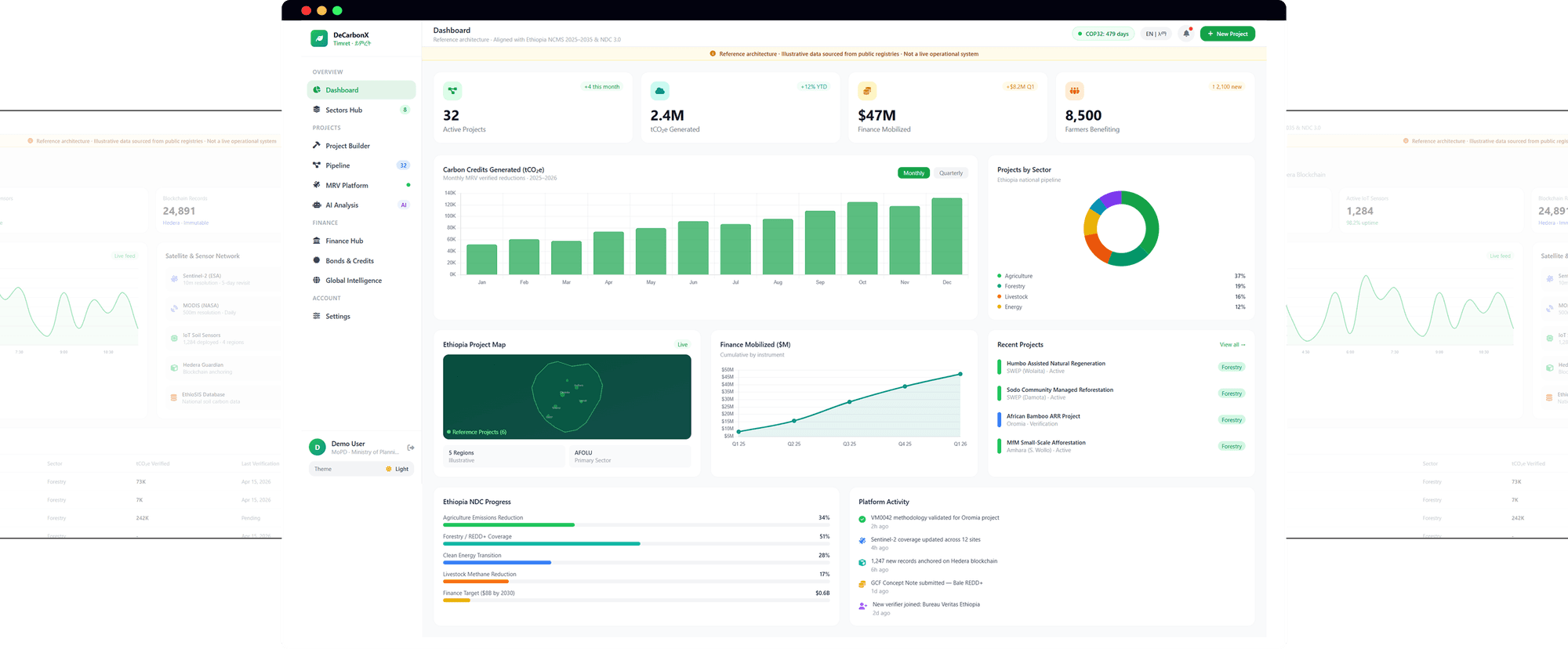Screen dimensions: 1568x649
Task: Click the Project Builder hammer icon
Action: click(317, 145)
